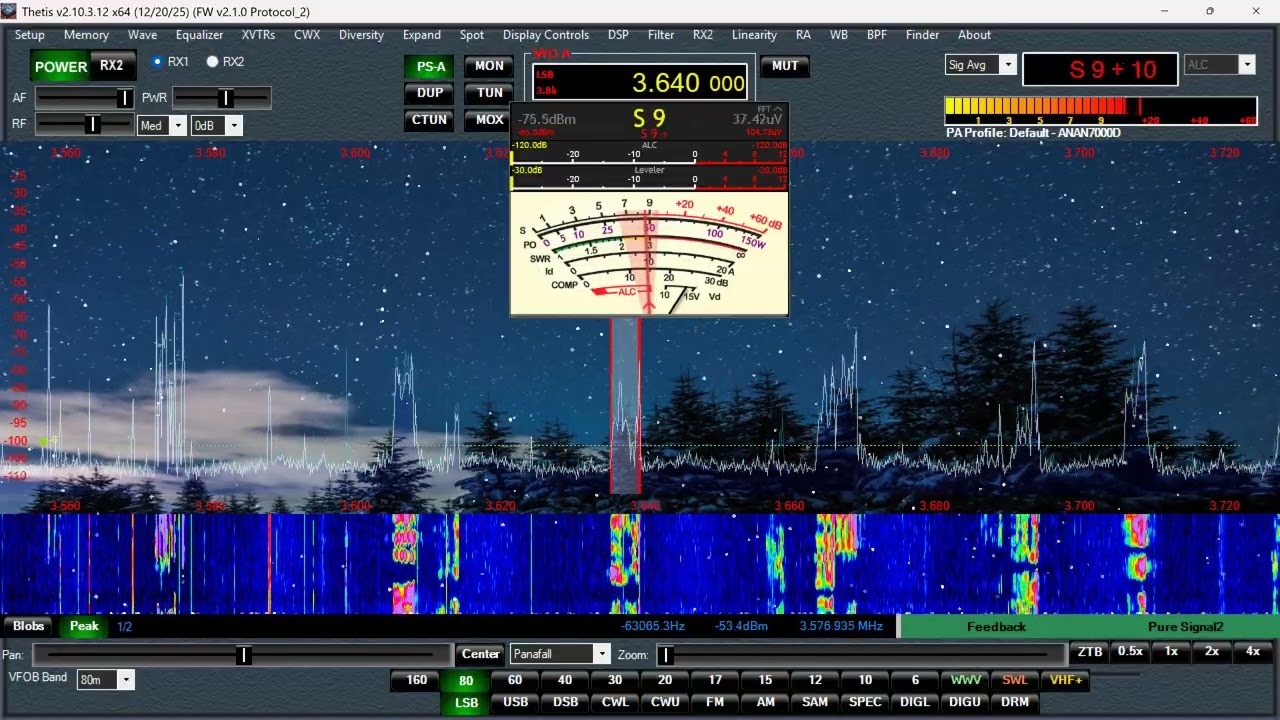Select the 20 band button
Image resolution: width=1280 pixels, height=720 pixels.
pyautogui.click(x=665, y=680)
